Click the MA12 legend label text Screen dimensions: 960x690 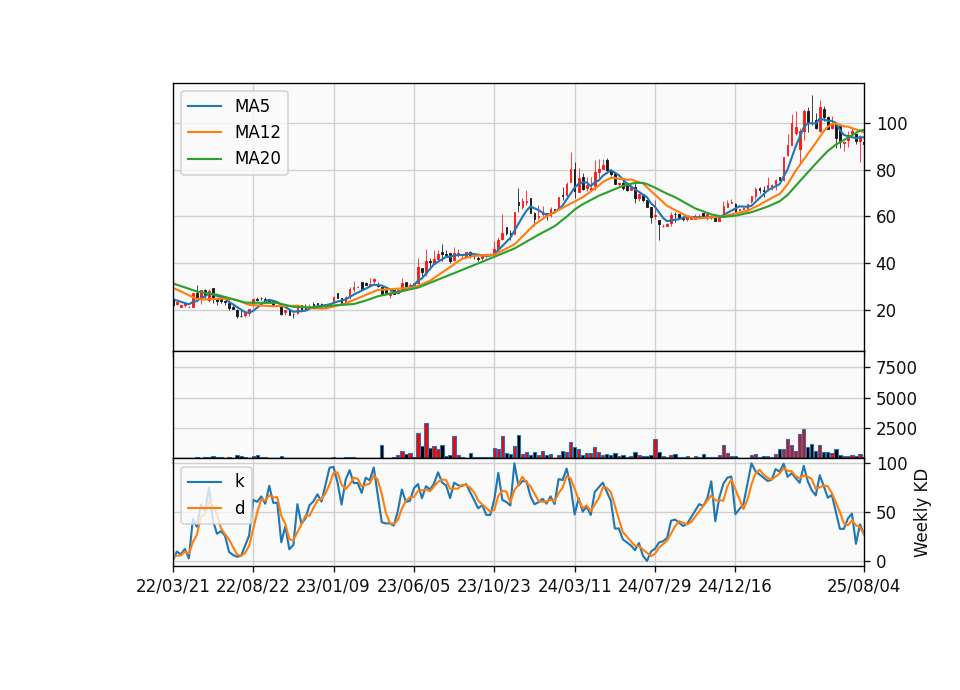257,132
